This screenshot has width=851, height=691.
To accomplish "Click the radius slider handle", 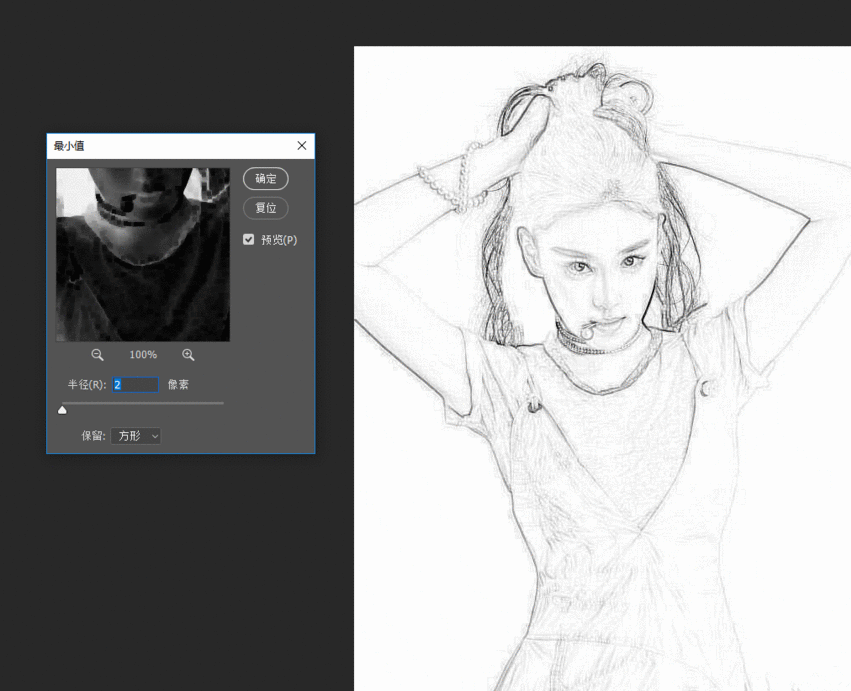I will (63, 409).
